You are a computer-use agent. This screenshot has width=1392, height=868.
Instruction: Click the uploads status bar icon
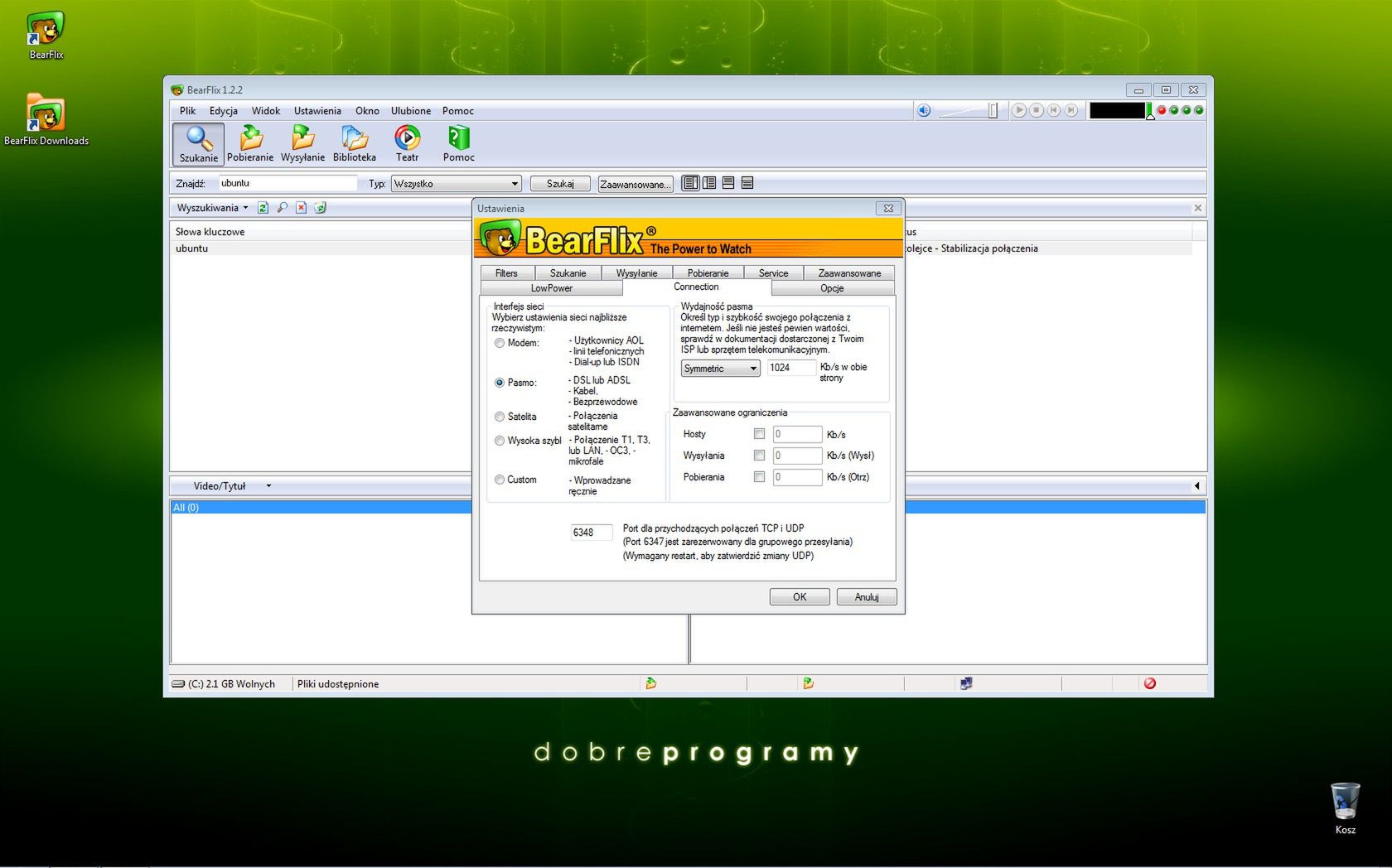tap(808, 683)
